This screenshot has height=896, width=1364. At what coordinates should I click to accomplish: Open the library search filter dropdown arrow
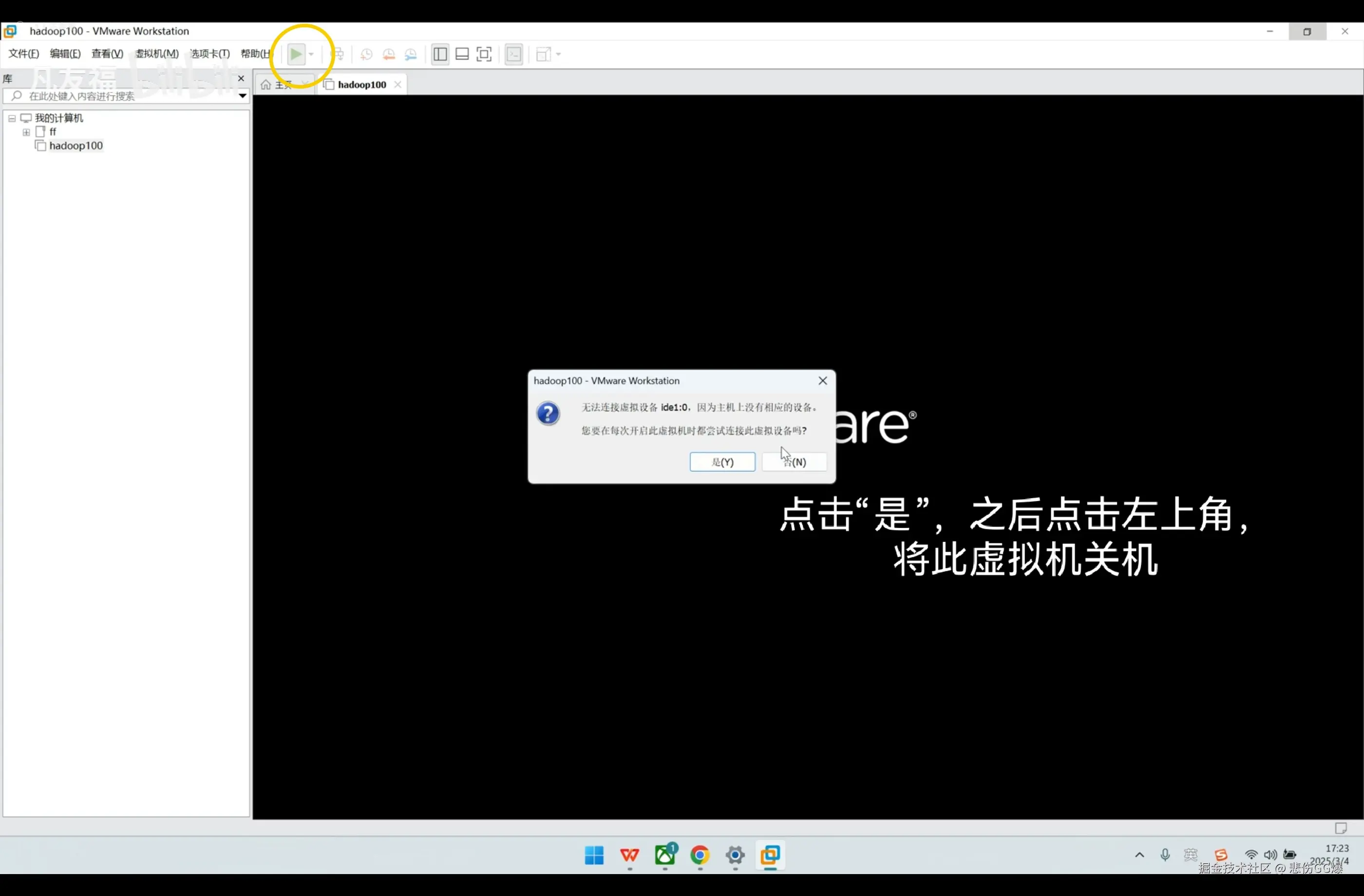click(243, 95)
